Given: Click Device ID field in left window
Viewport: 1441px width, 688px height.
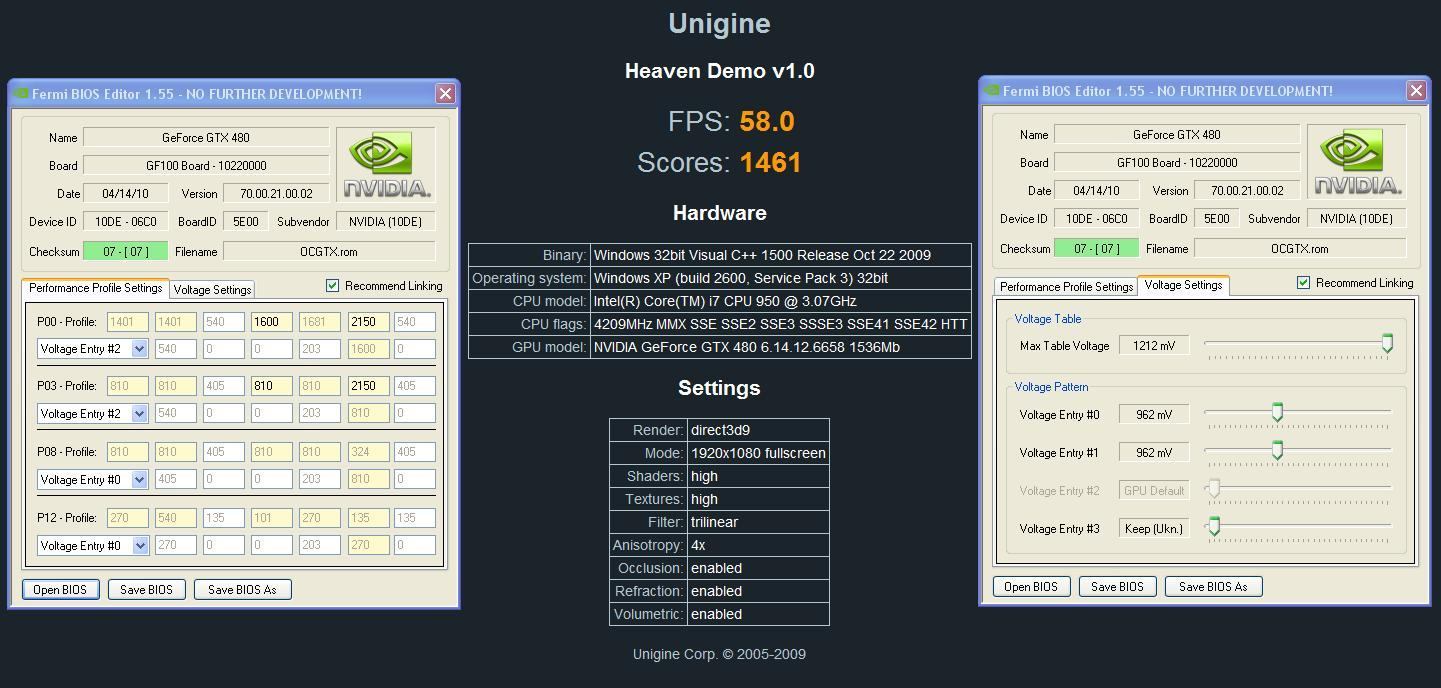Looking at the screenshot, I should [126, 221].
